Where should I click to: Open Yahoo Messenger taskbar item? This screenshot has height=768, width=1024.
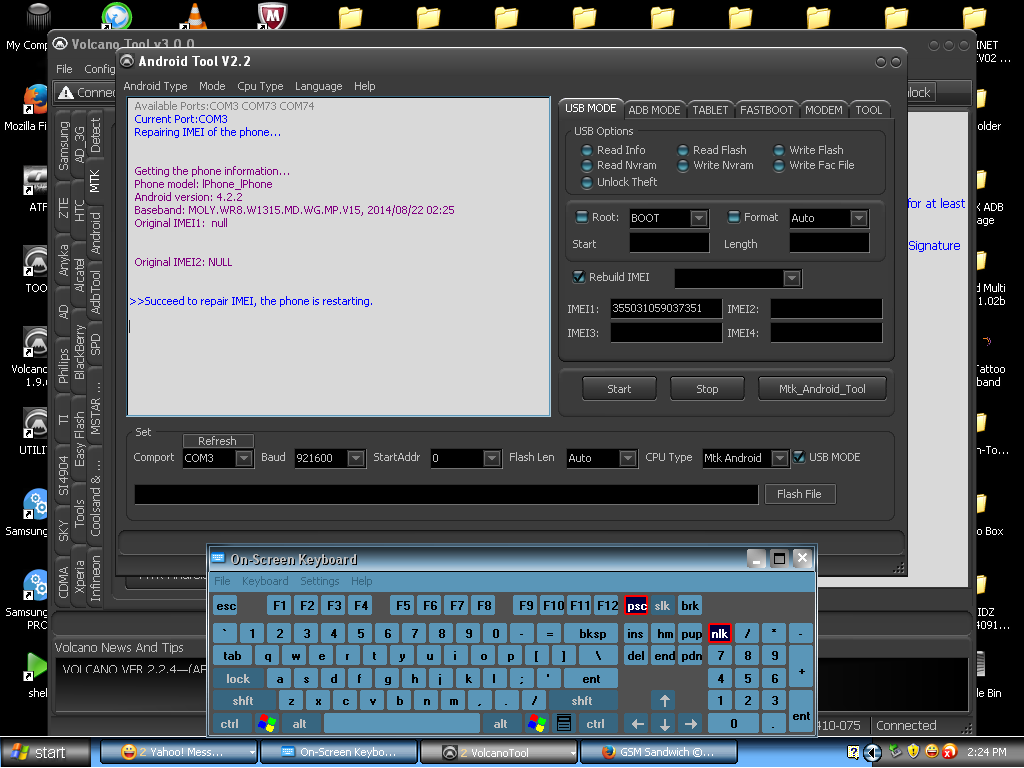(x=179, y=752)
